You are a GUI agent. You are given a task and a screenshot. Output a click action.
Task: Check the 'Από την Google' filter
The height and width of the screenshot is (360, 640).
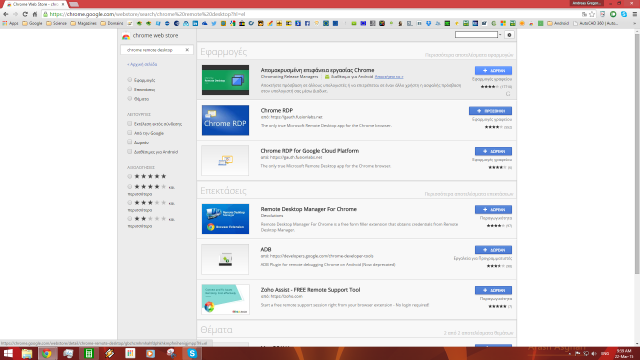point(129,133)
